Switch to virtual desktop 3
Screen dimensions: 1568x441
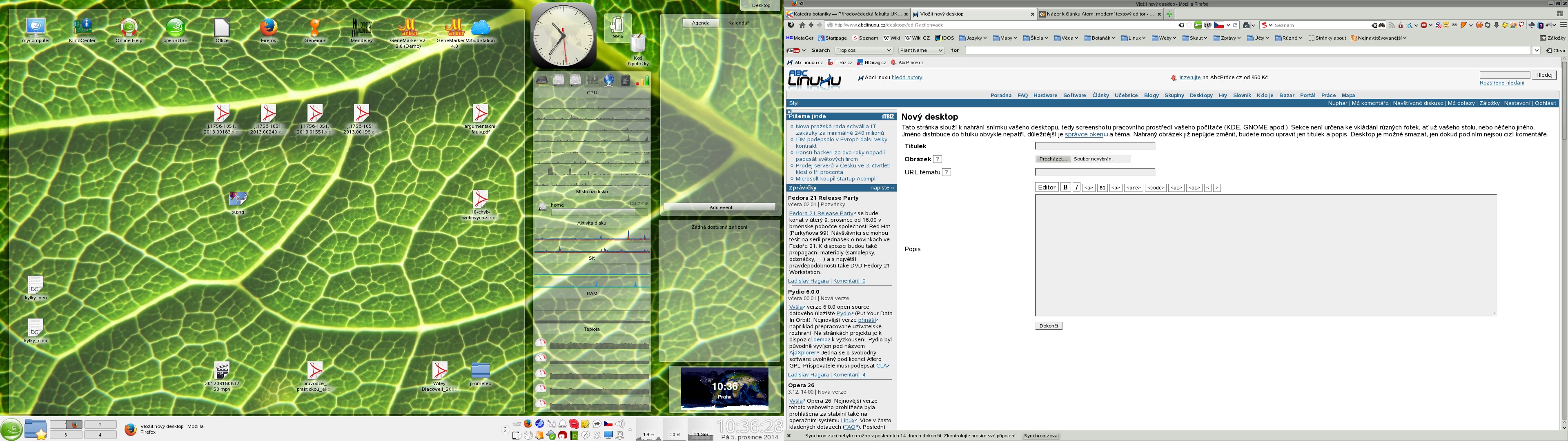(x=66, y=435)
